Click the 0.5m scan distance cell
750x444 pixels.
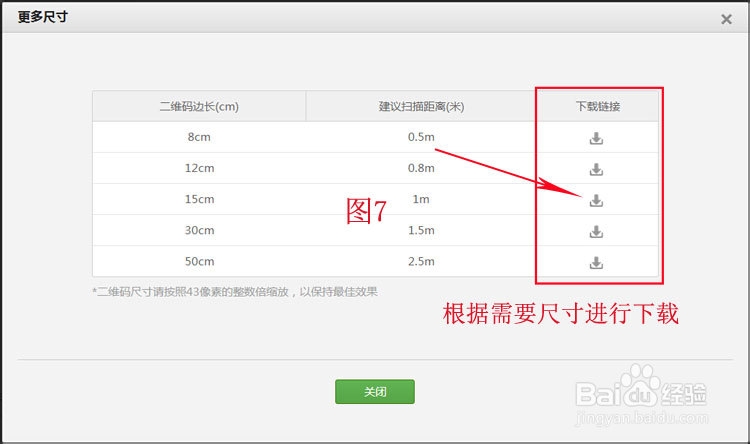click(421, 137)
